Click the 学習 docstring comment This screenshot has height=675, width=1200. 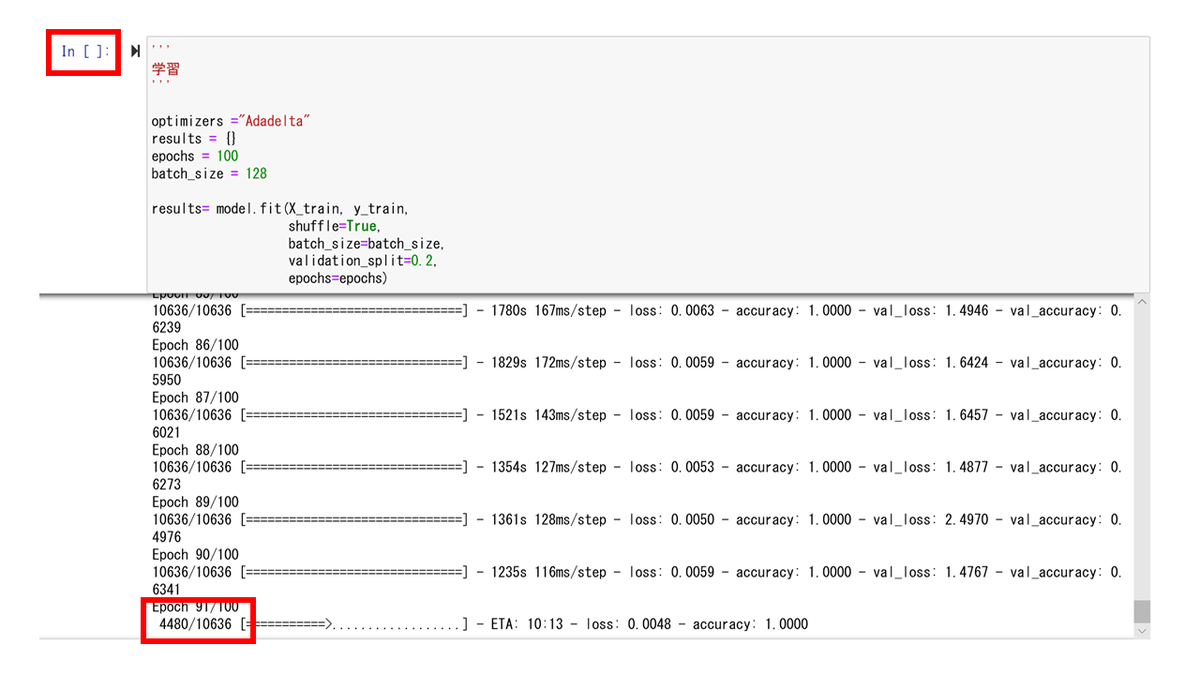tap(165, 69)
